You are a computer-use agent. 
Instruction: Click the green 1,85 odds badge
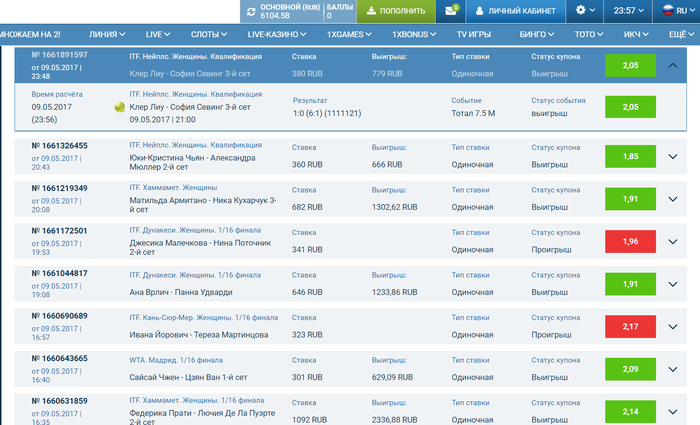630,156
